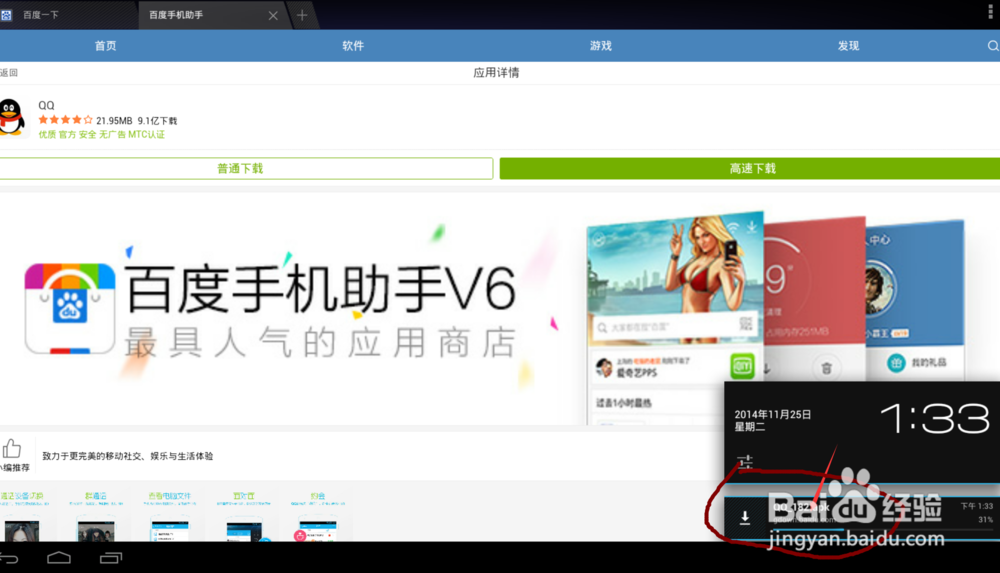Open the fifth QQ screenshot with pink icon
Viewport: 1000px width, 573px height.
318,516
